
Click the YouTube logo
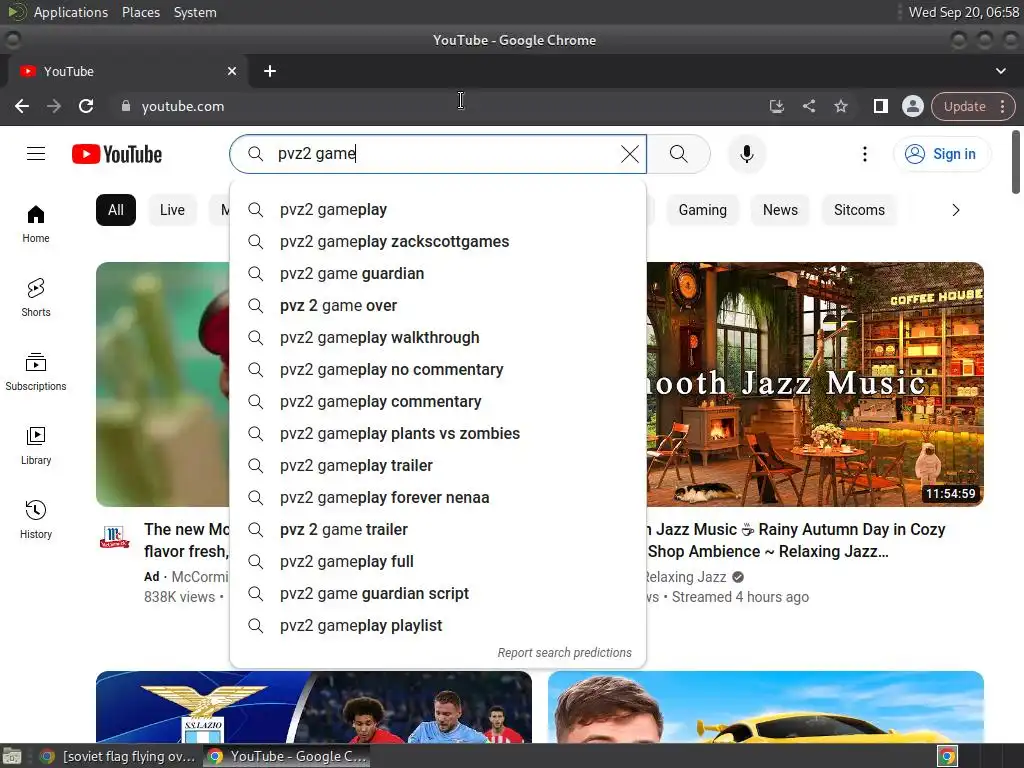click(x=117, y=154)
